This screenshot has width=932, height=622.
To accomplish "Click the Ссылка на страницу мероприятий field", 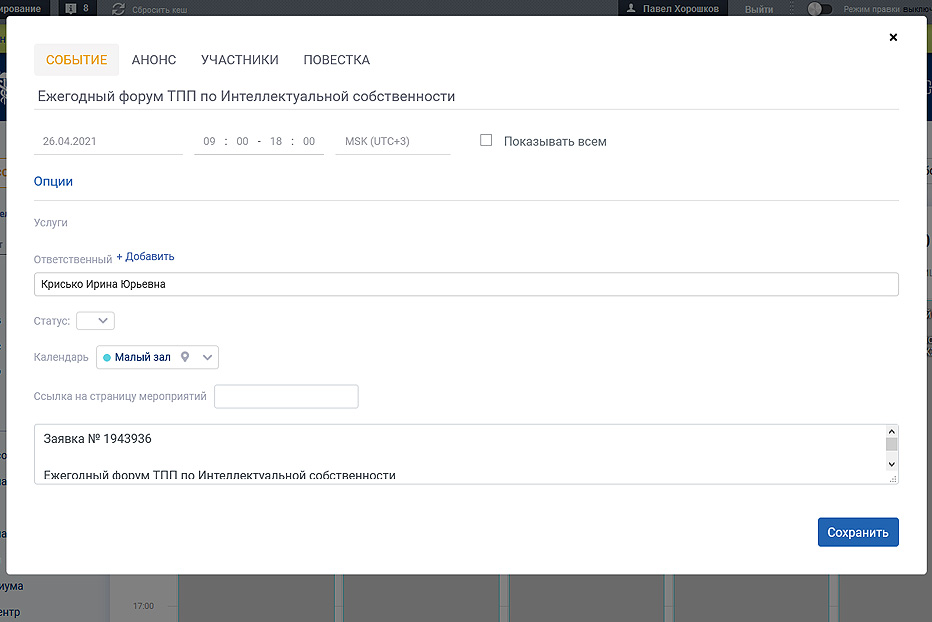I will 286,397.
